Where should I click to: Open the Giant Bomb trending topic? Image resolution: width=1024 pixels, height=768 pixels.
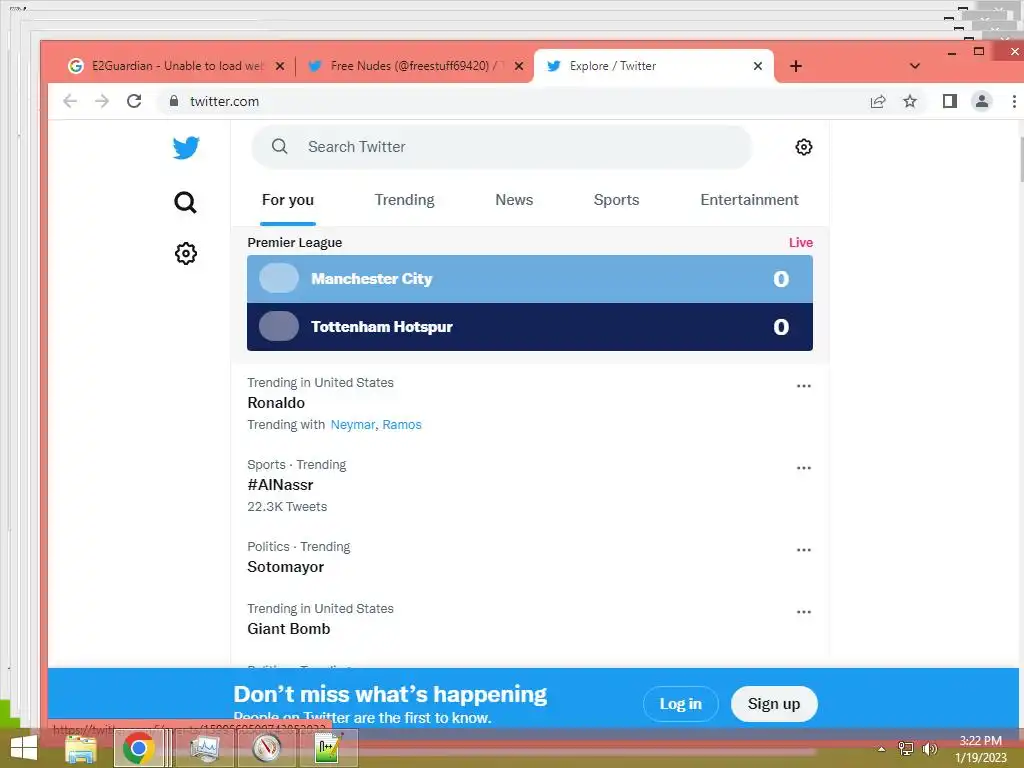coord(289,629)
